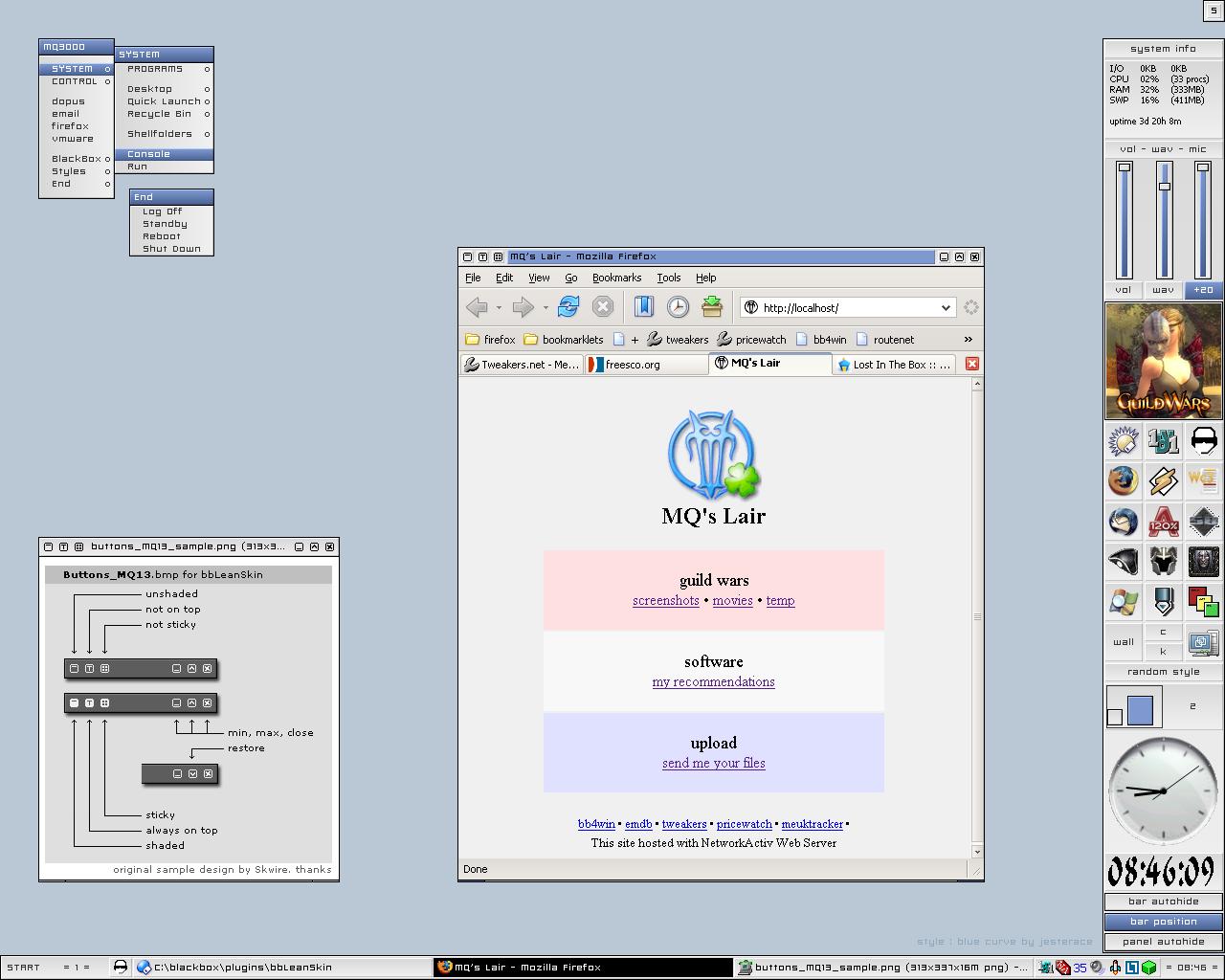The height and width of the screenshot is (980, 1225).
Task: Open the grey diamond icon in panel
Action: click(1204, 522)
